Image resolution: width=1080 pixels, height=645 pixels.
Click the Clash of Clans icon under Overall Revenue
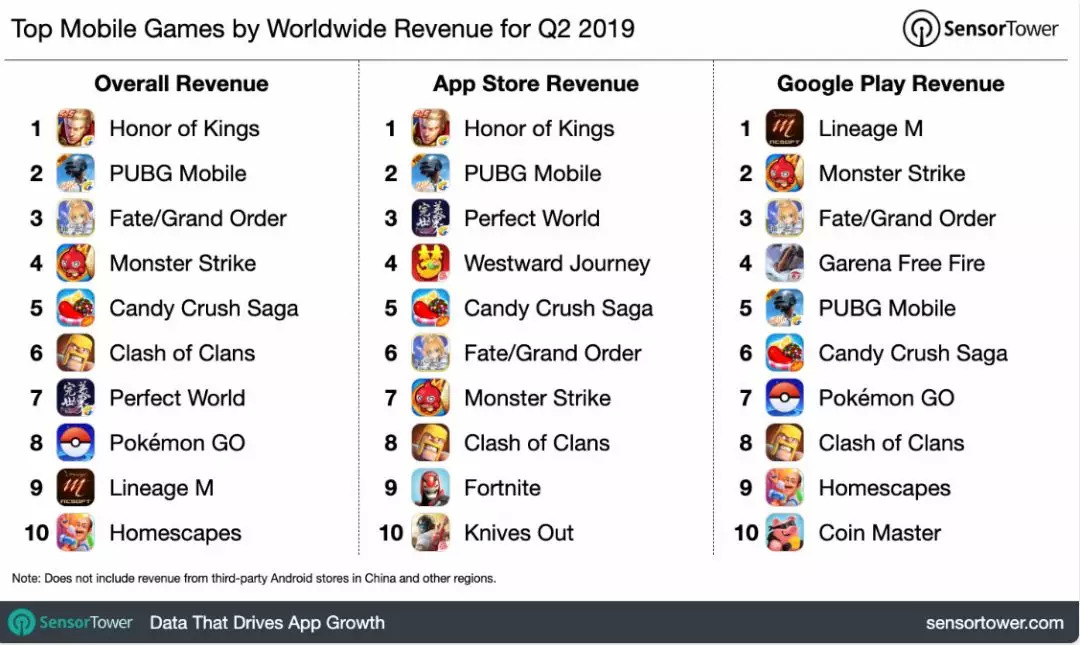pyautogui.click(x=76, y=353)
